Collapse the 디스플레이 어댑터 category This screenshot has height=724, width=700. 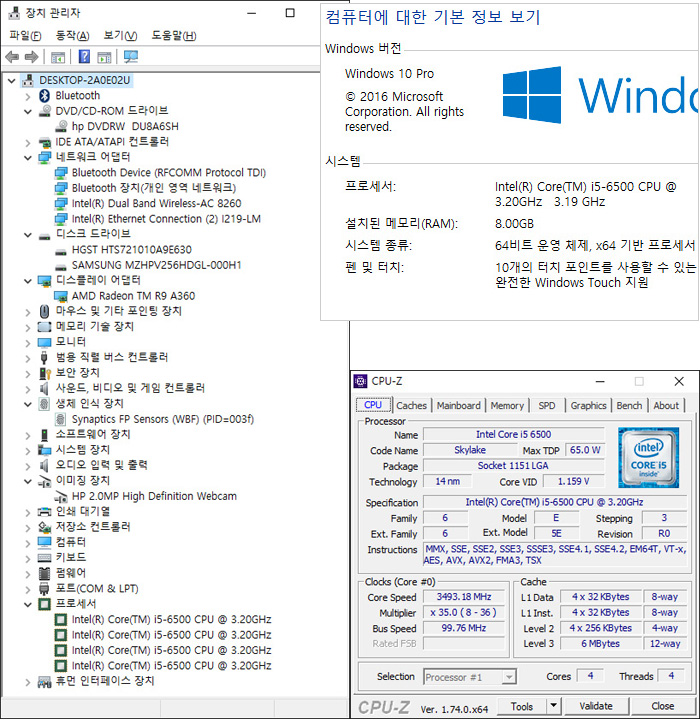[x=28, y=281]
